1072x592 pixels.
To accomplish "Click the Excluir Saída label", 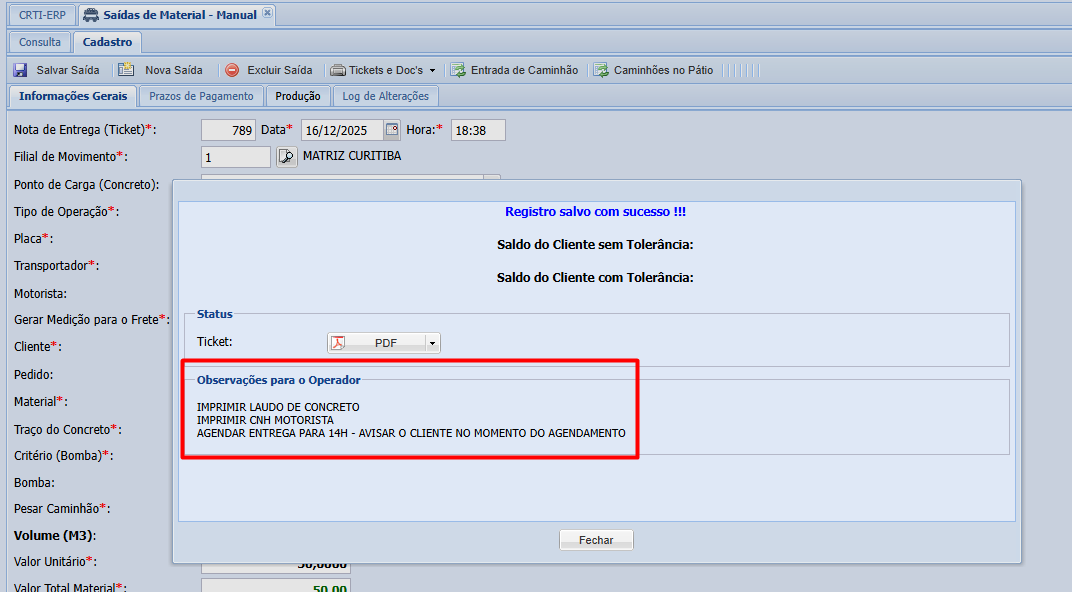I will [280, 70].
